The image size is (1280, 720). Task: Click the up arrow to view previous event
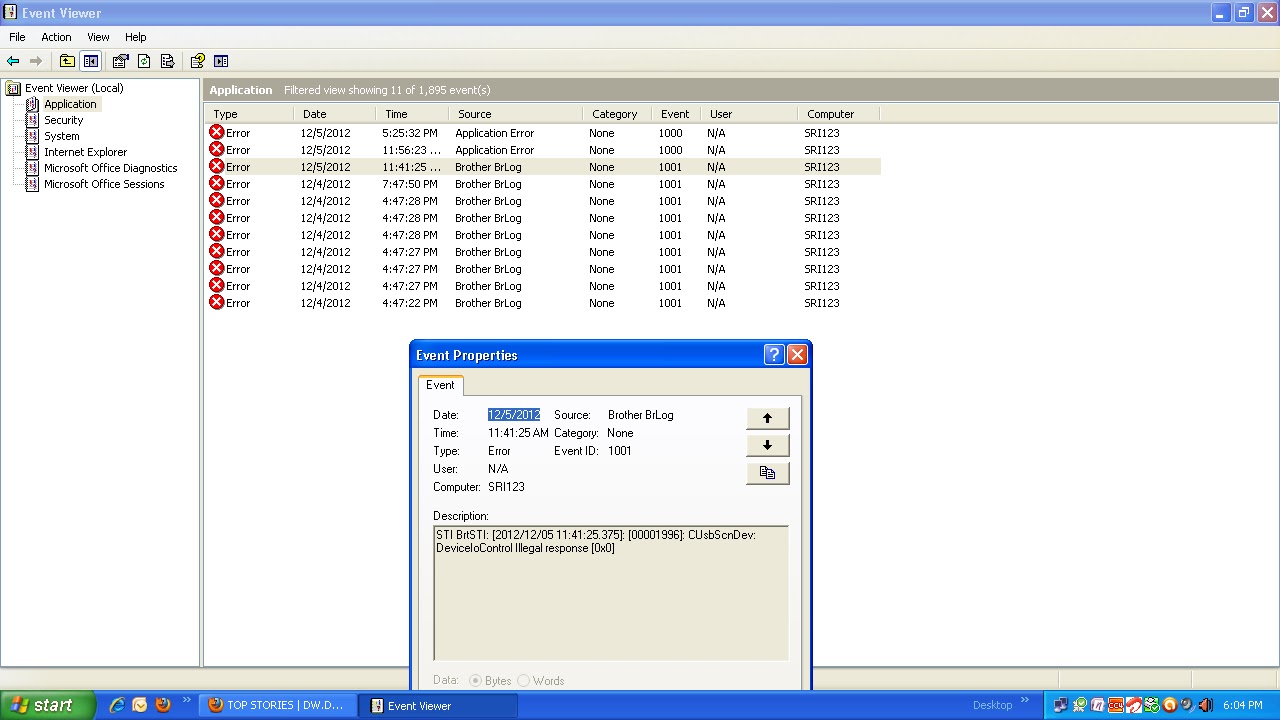767,417
